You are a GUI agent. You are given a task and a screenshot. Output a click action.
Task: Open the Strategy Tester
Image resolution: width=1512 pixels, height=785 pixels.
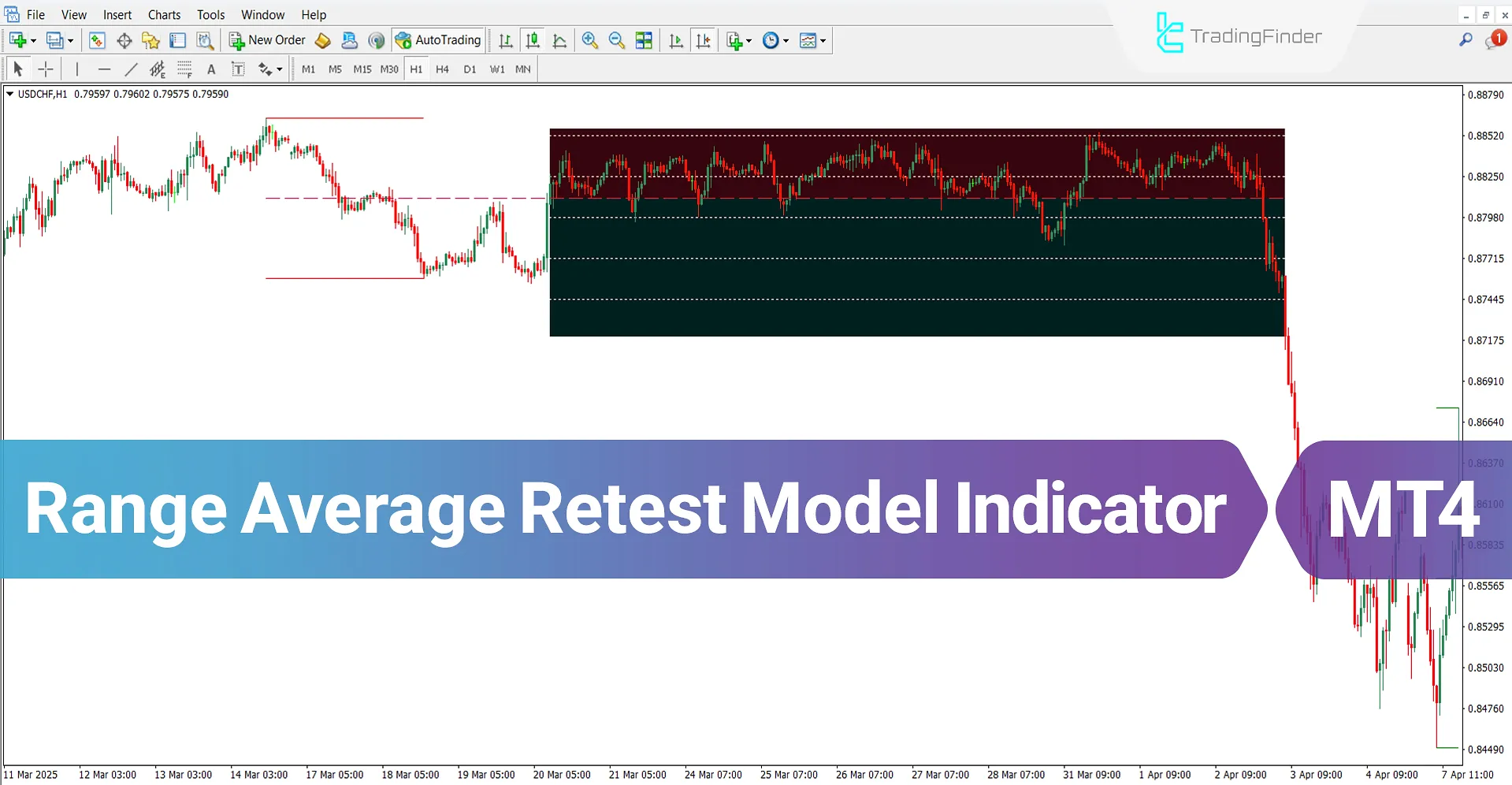pyautogui.click(x=206, y=40)
